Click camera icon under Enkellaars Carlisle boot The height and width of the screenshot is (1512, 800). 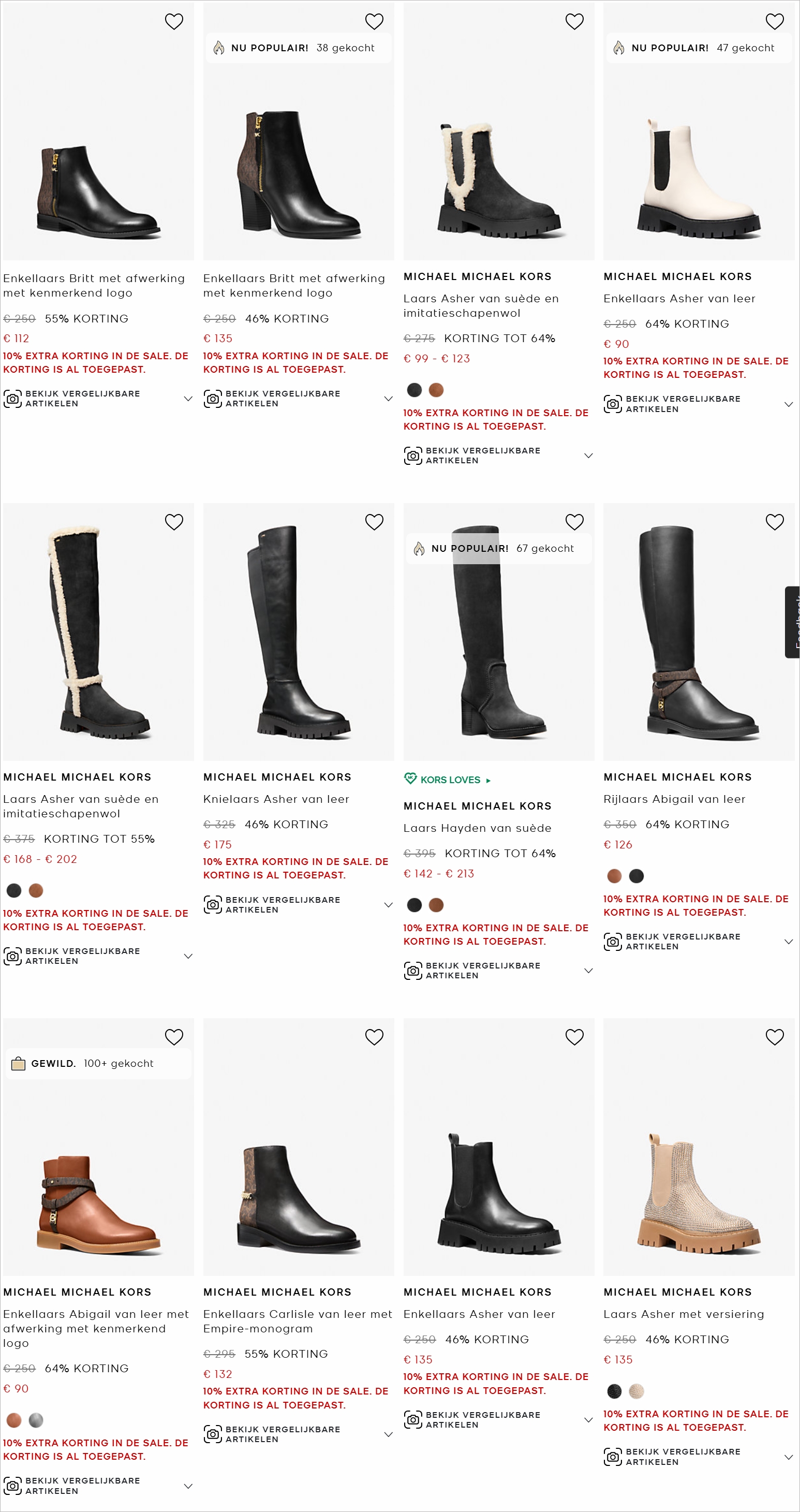point(213,1434)
